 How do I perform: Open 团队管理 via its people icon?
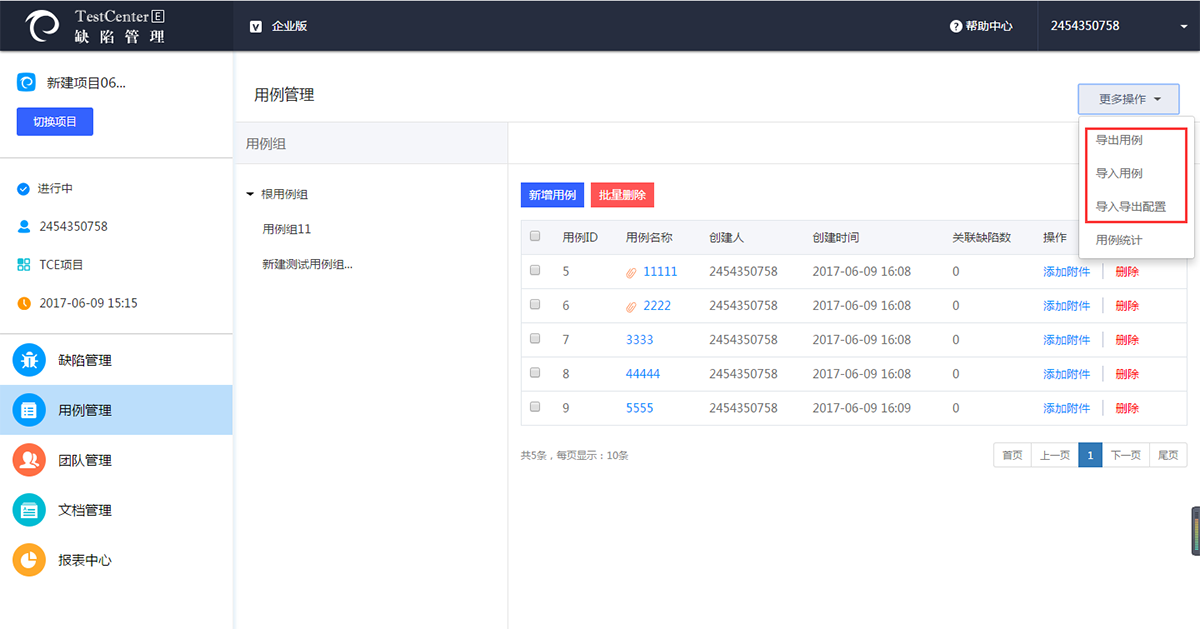point(29,460)
